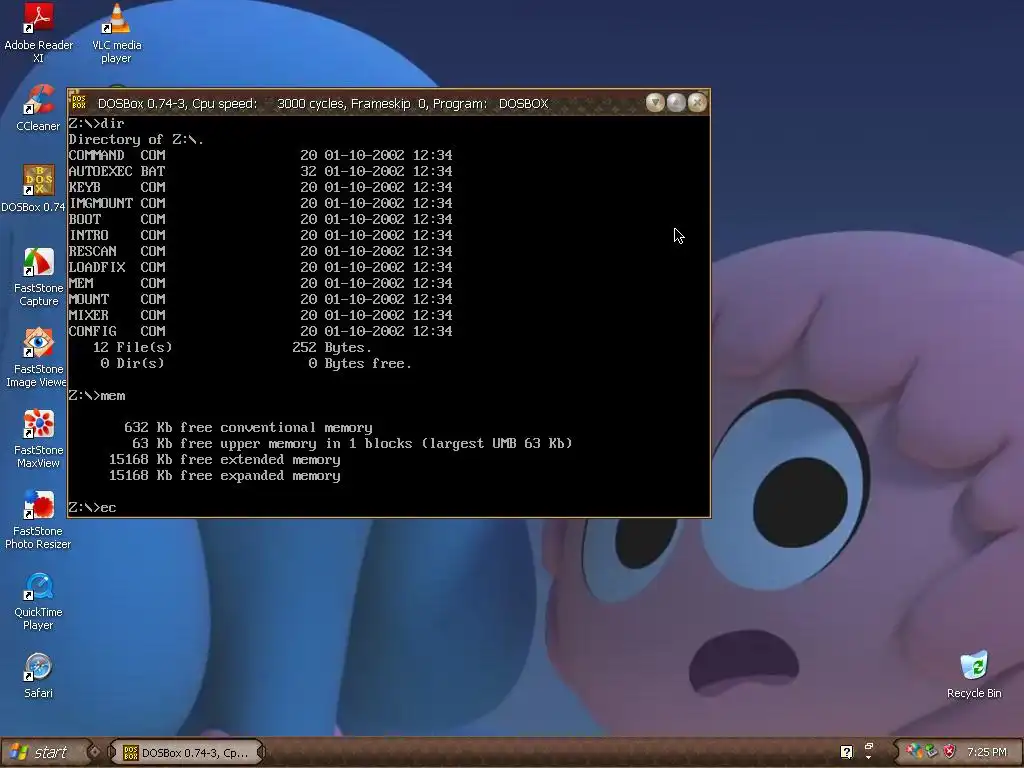Click the "Directory of Z:\." line
This screenshot has height=768, width=1024.
(x=136, y=139)
